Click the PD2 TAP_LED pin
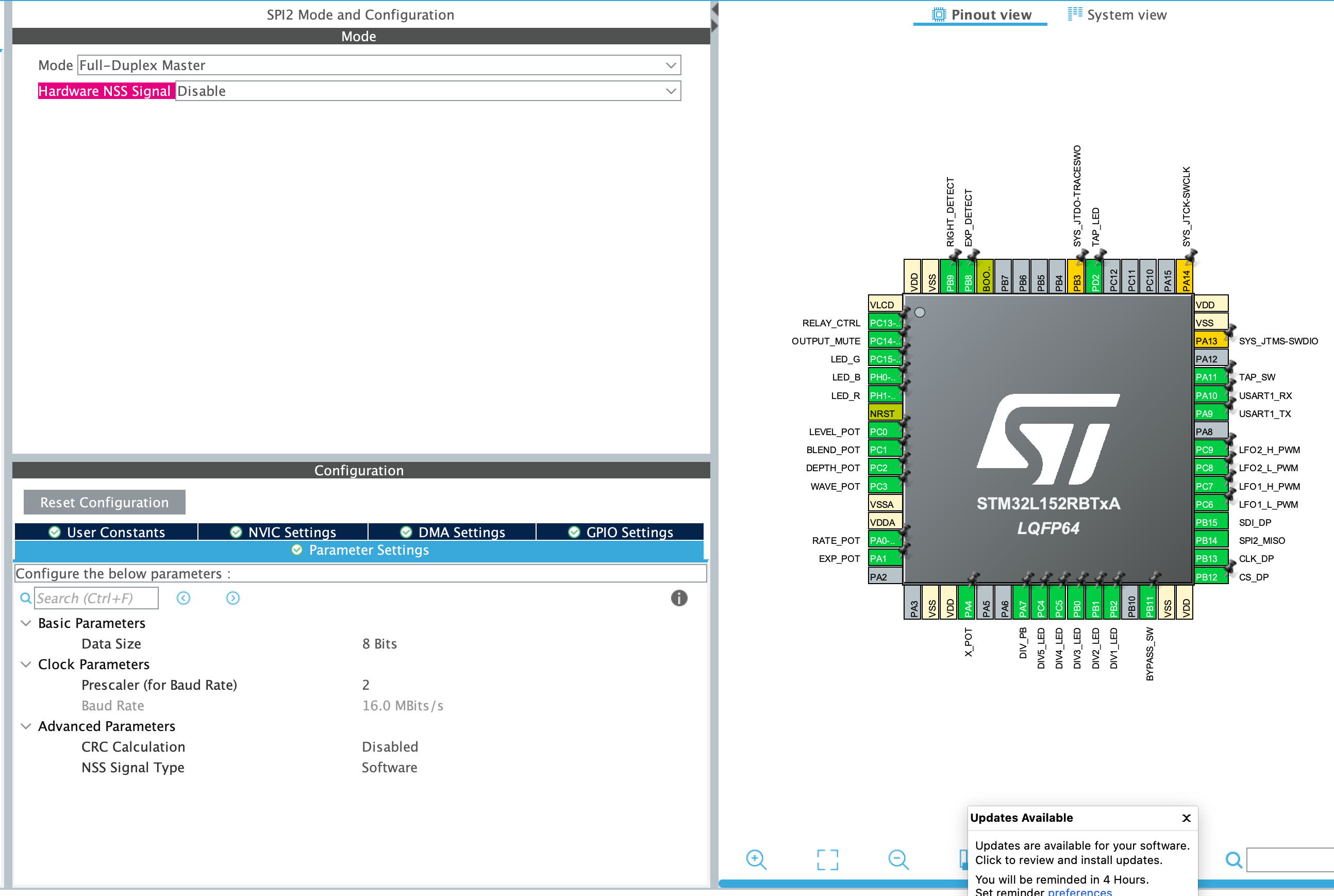1334x896 pixels. tap(1093, 279)
